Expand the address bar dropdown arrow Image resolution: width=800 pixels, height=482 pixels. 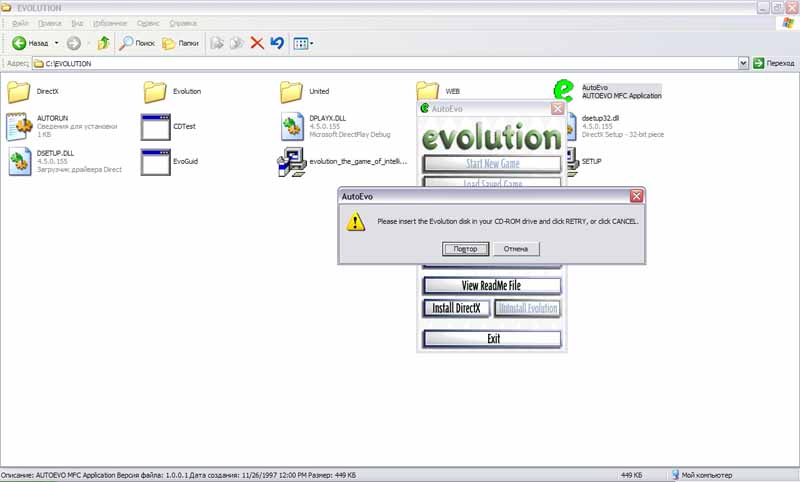tap(743, 63)
